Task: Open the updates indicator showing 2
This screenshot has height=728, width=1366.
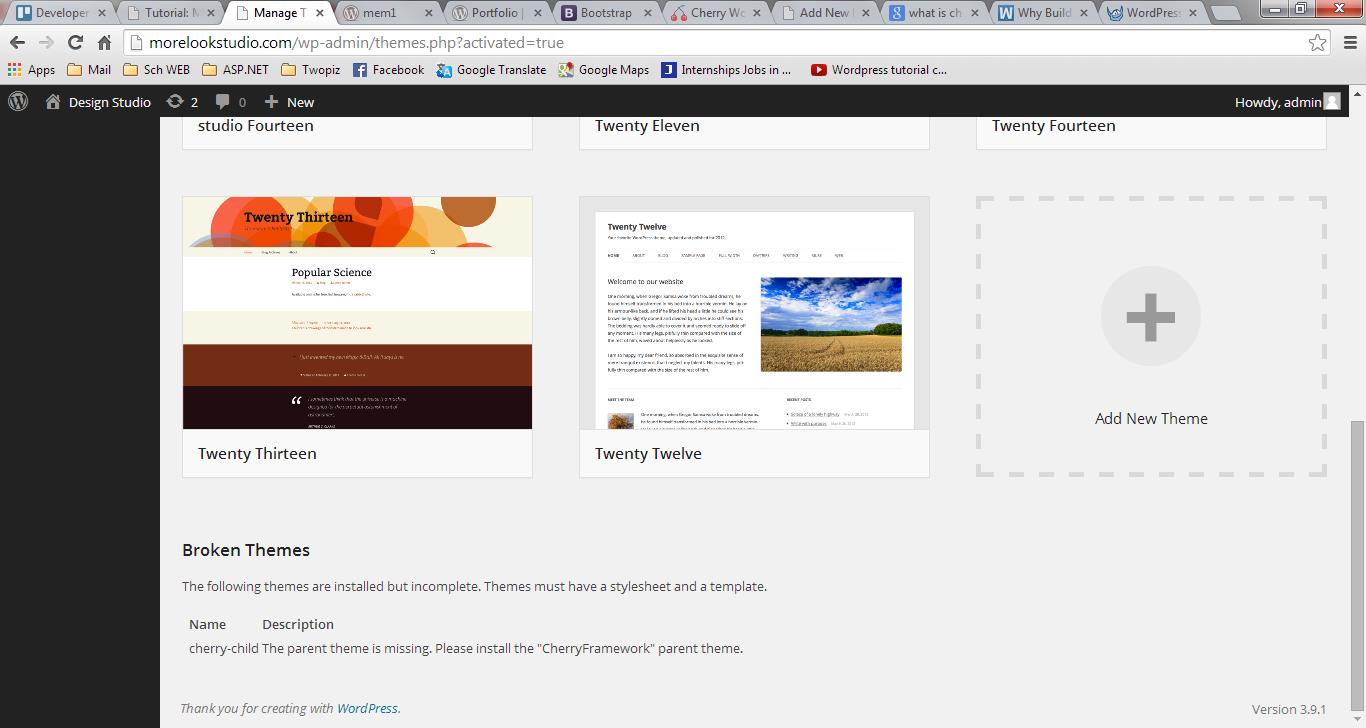Action: (182, 102)
